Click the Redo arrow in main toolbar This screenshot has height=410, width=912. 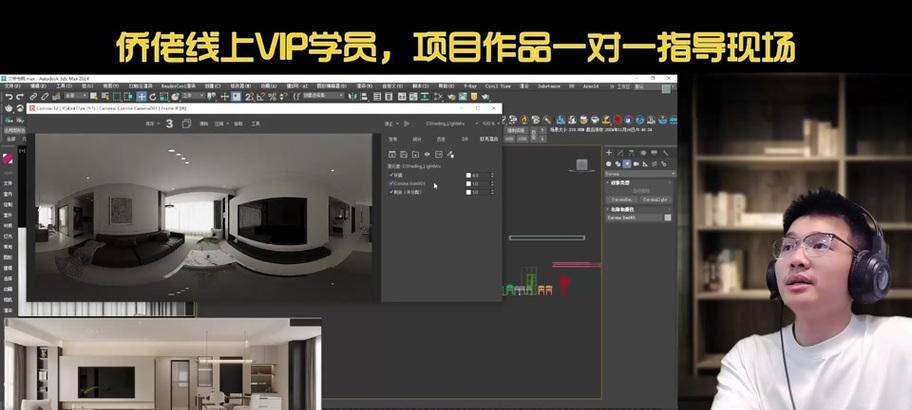(20, 97)
